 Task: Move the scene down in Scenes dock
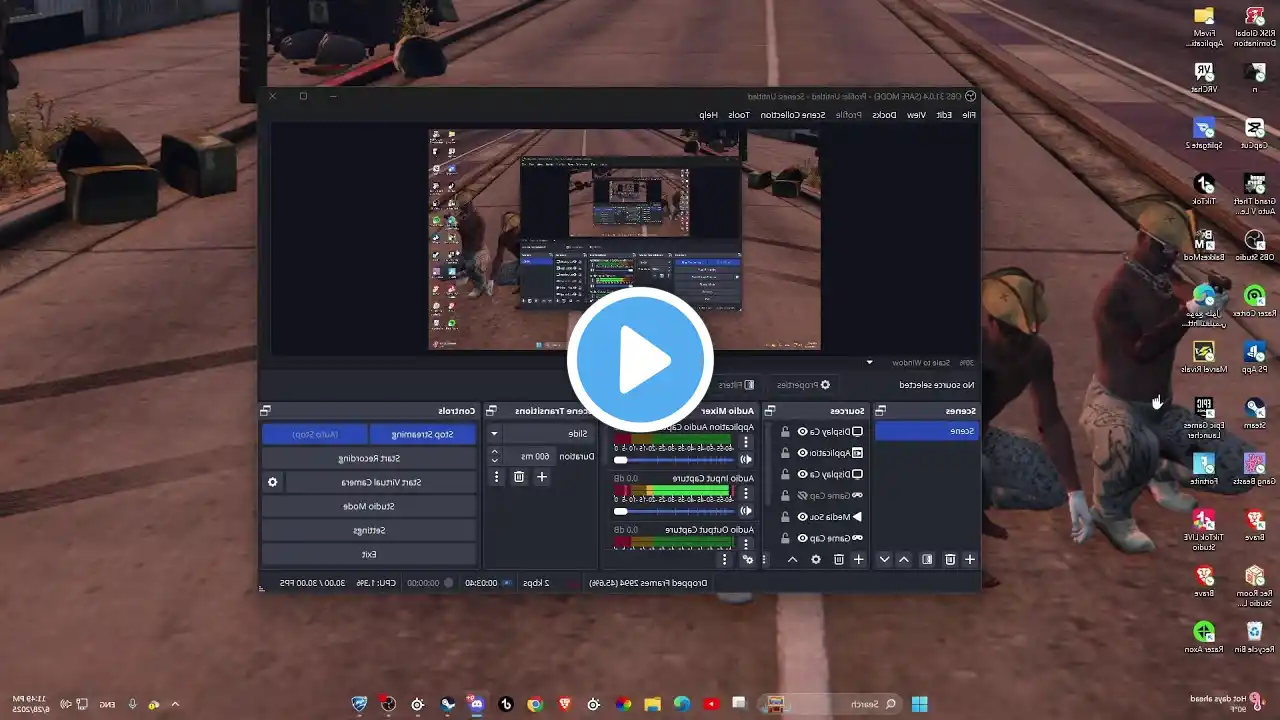[x=884, y=559]
